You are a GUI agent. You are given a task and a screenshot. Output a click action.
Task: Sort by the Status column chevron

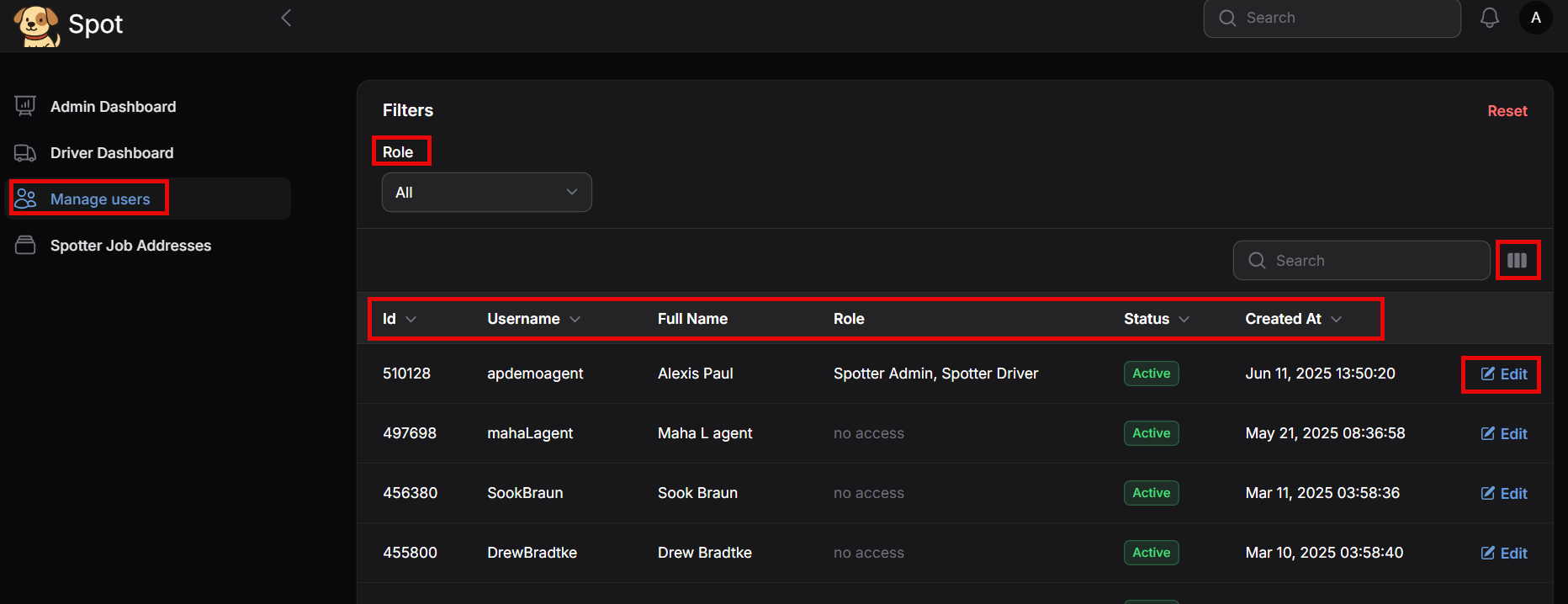pos(1184,319)
